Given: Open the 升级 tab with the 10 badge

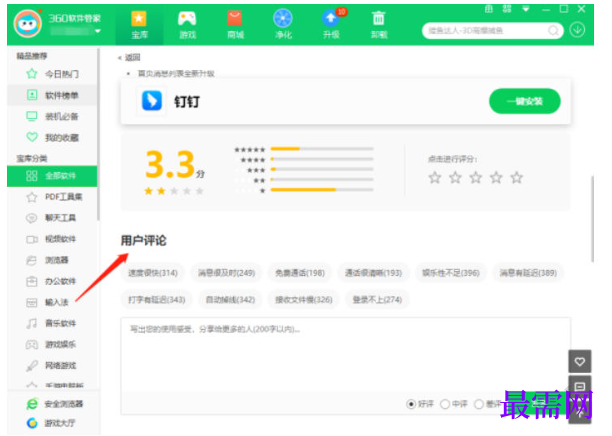Looking at the screenshot, I should [331, 25].
